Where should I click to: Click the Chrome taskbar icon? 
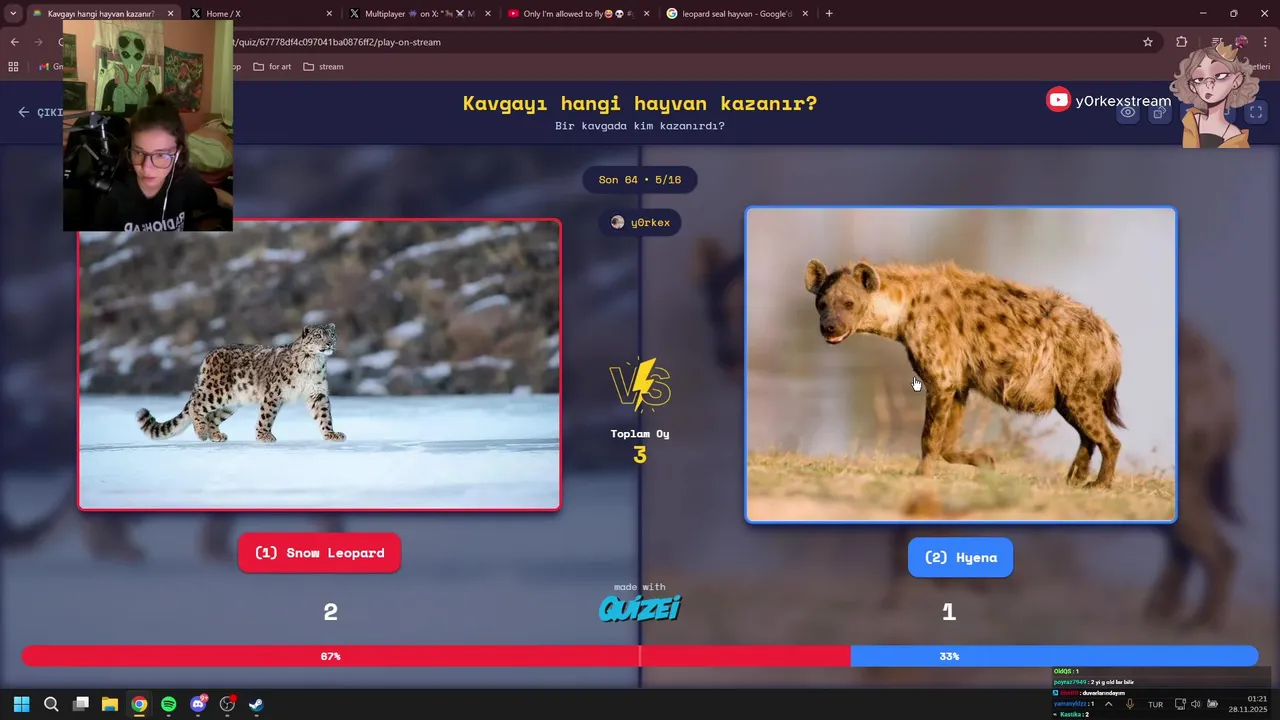tap(139, 704)
